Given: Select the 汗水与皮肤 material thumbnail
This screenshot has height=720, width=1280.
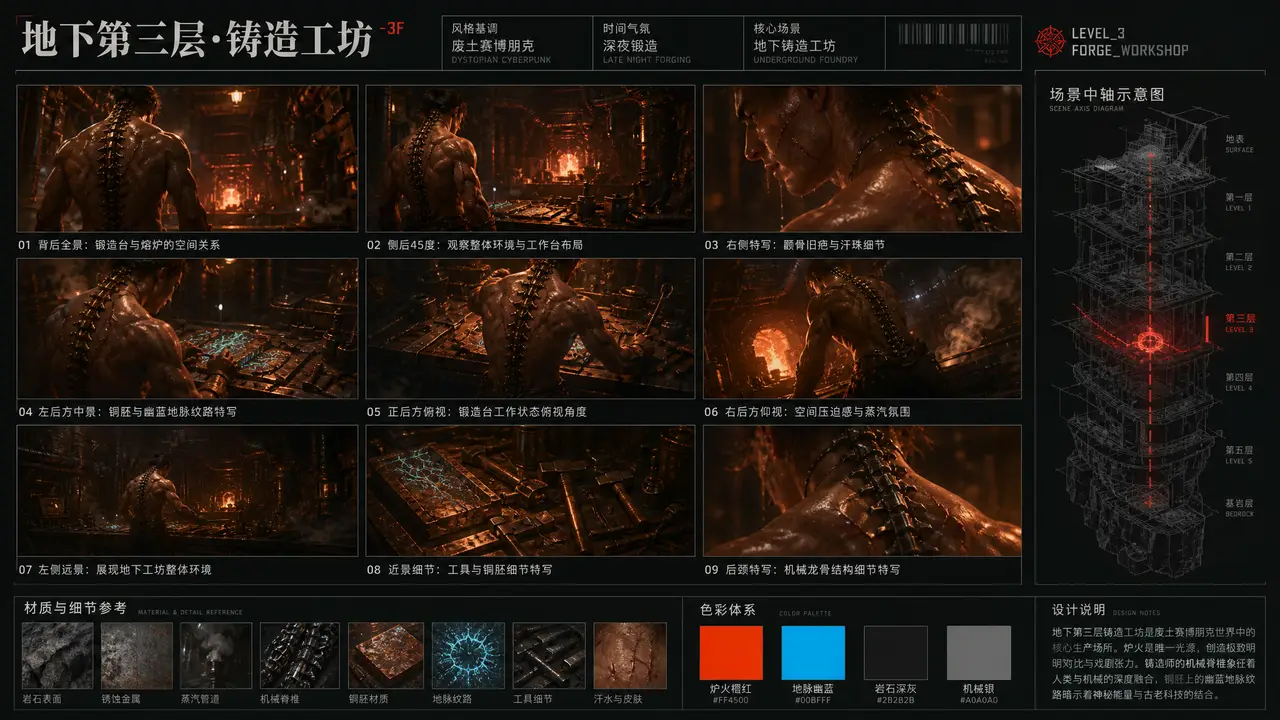Looking at the screenshot, I should point(630,655).
